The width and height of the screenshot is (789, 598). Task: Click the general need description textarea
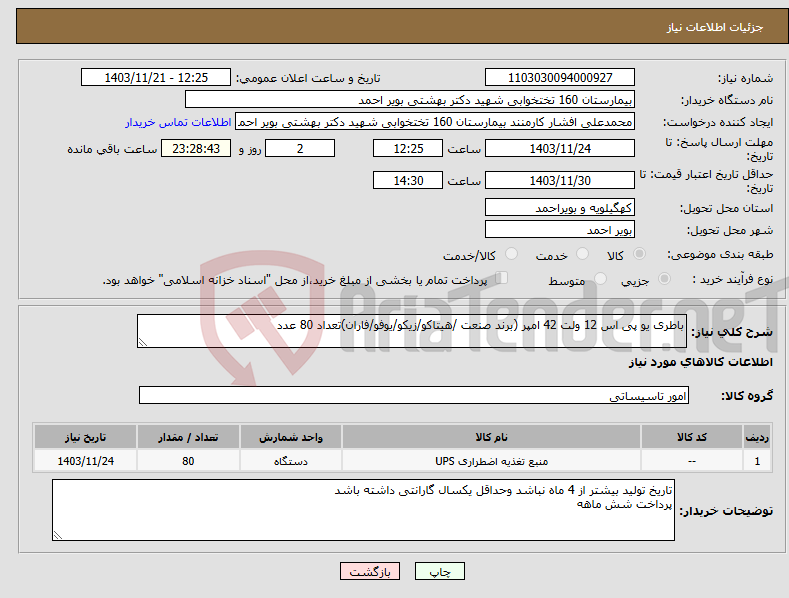412,331
